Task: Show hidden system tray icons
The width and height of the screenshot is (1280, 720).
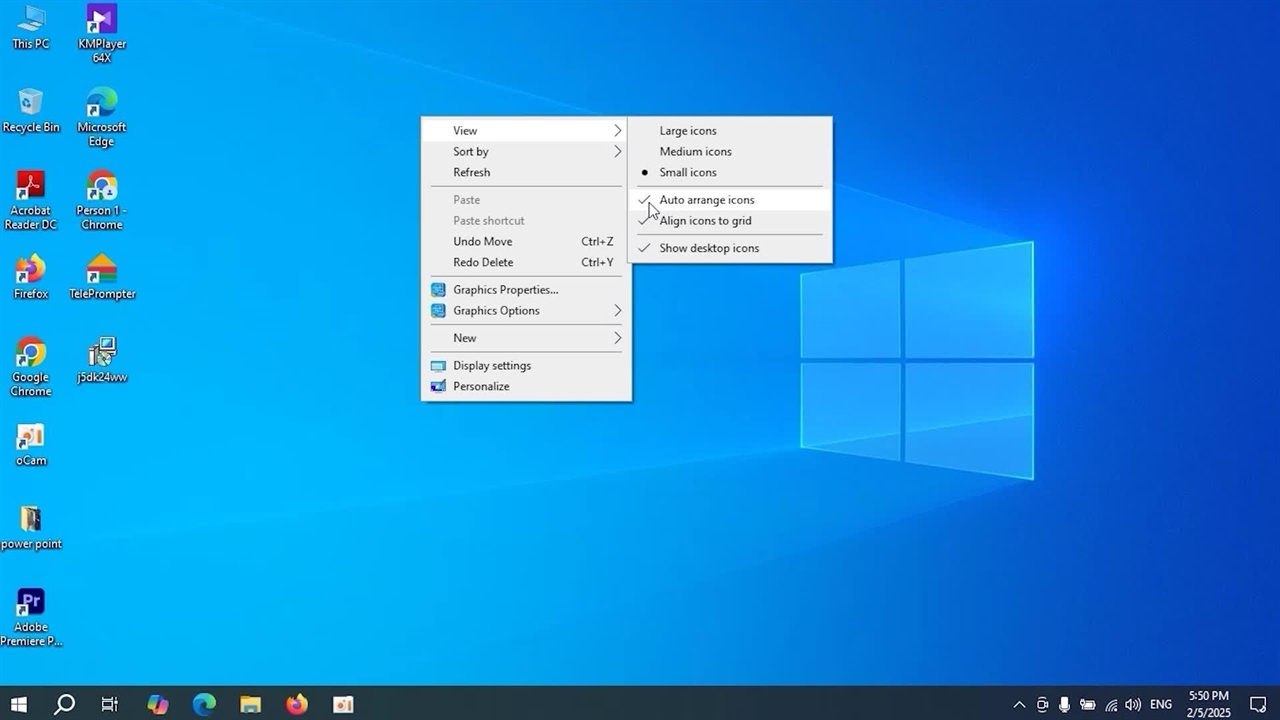Action: [1019, 705]
